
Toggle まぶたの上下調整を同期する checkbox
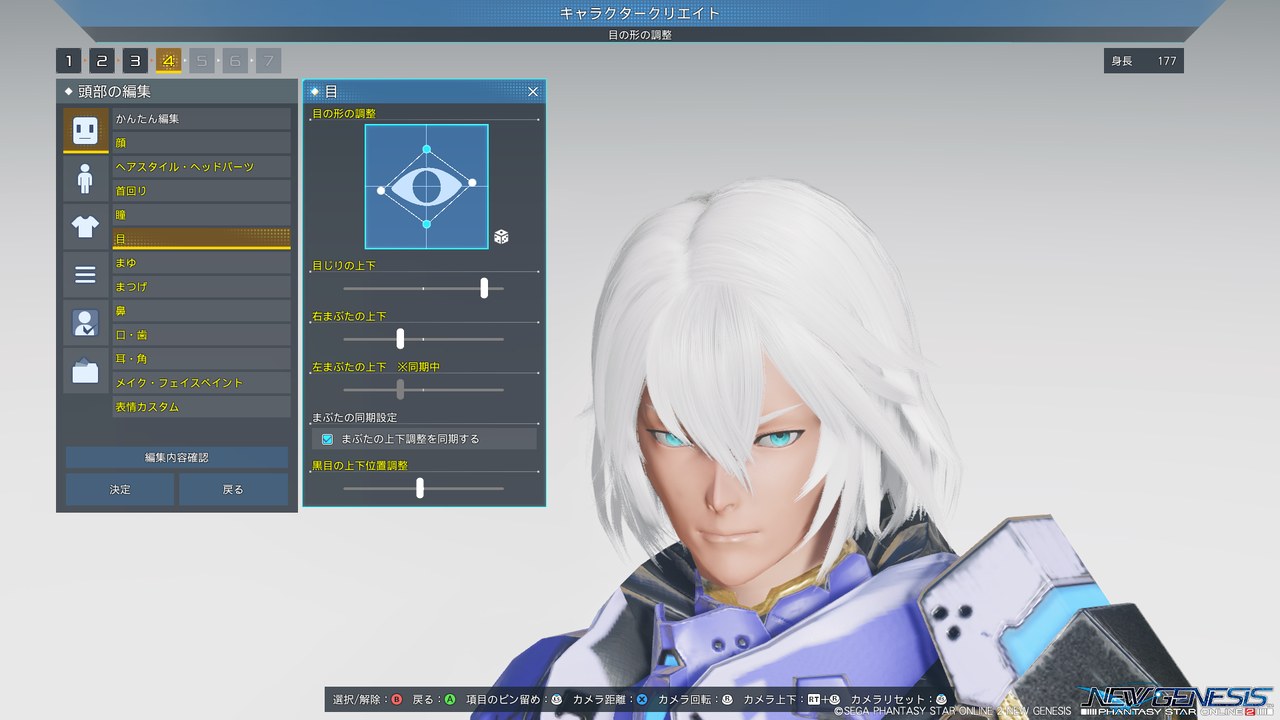coord(327,439)
